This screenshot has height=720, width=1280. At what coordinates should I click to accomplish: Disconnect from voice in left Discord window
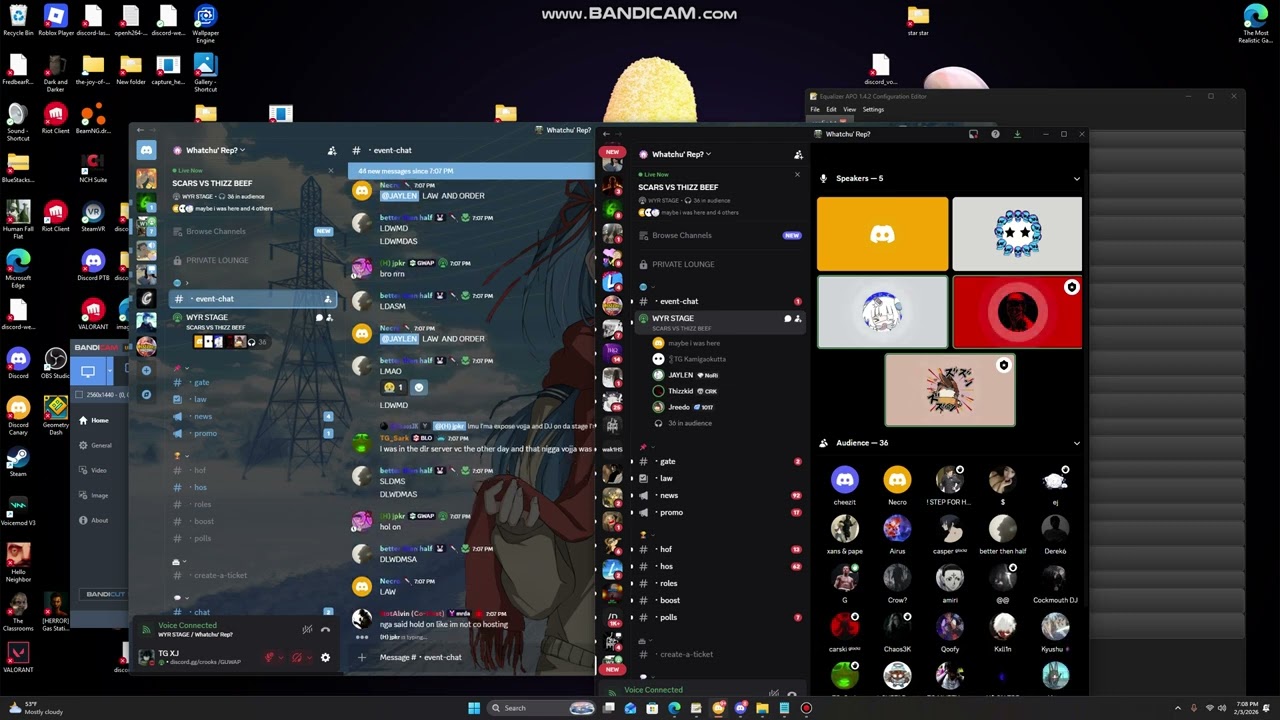click(325, 630)
